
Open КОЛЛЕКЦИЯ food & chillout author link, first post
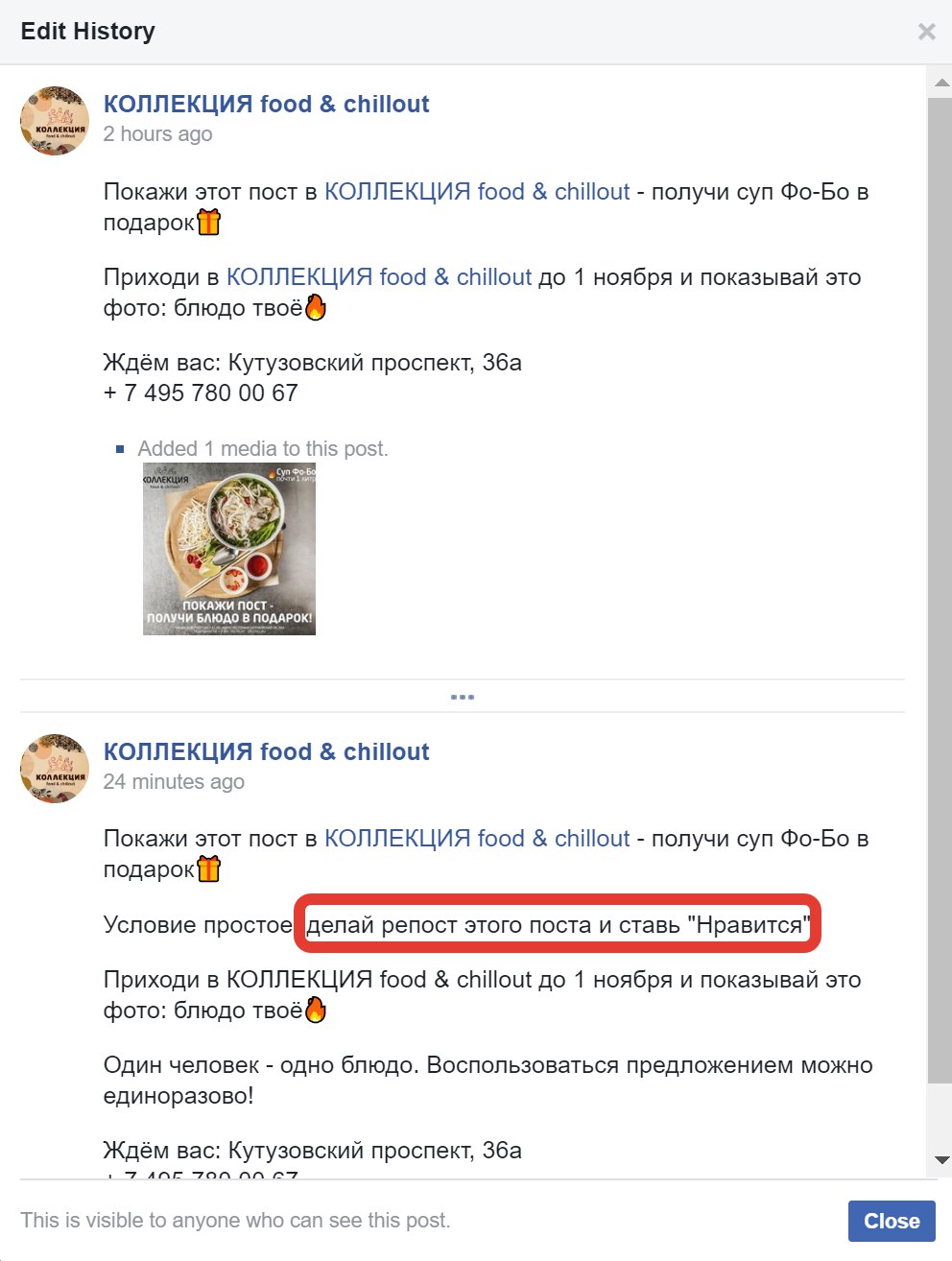click(266, 104)
